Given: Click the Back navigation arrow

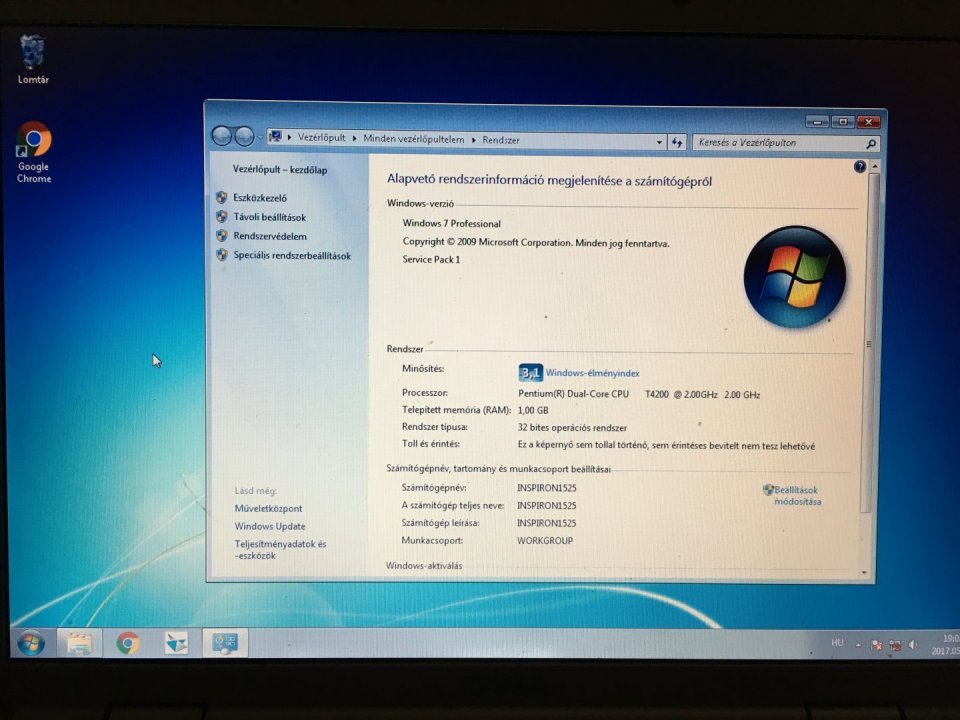Looking at the screenshot, I should coord(221,136).
